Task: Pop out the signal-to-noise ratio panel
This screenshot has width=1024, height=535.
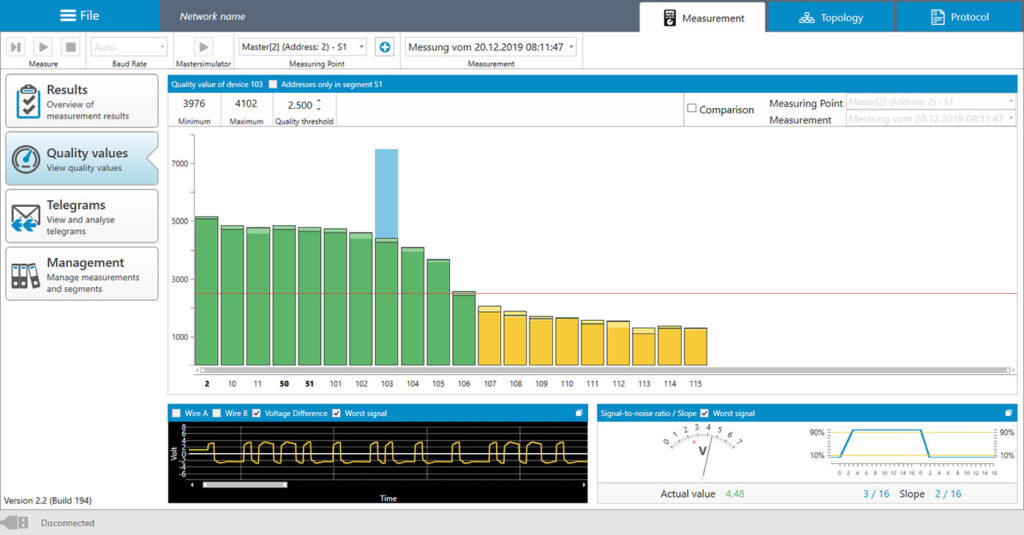Action: pos(1008,413)
